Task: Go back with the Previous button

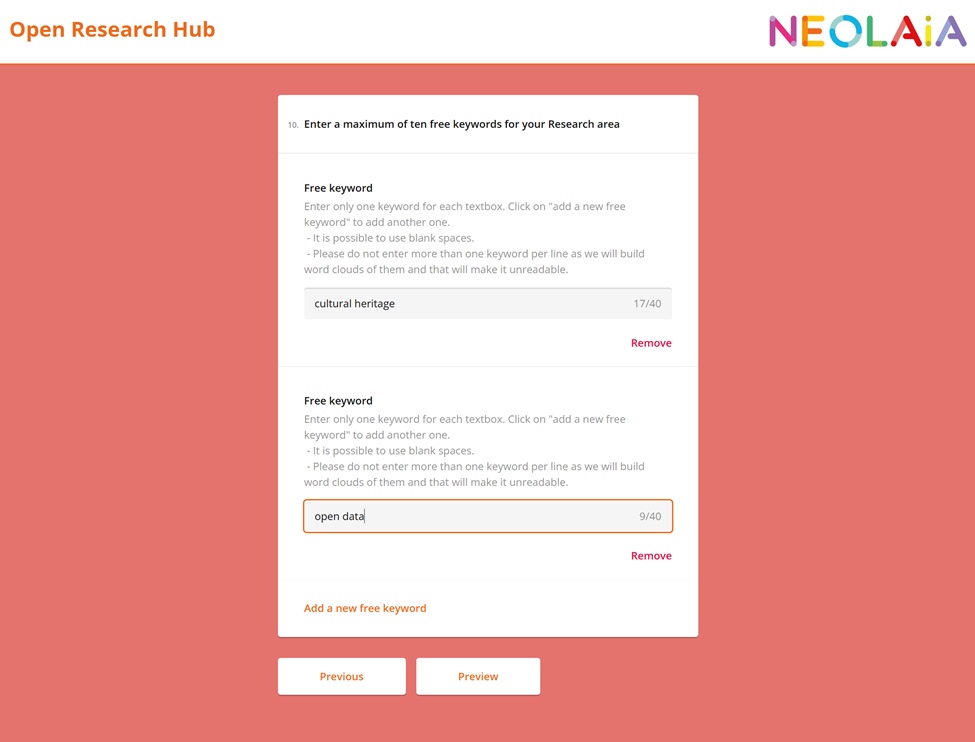Action: pos(342,677)
